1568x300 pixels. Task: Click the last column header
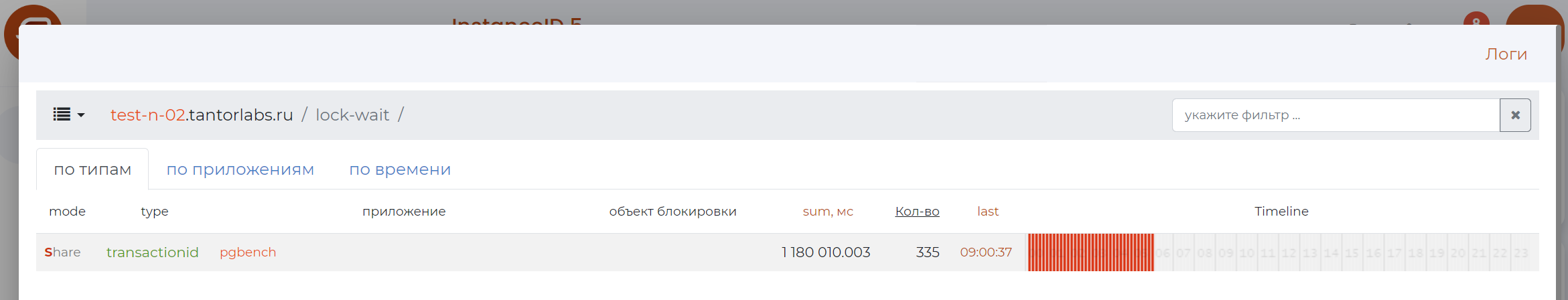coord(988,212)
